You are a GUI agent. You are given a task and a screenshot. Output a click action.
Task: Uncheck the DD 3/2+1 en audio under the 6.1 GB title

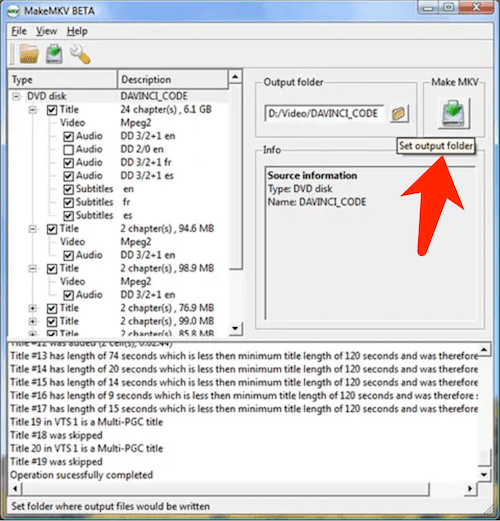68,136
